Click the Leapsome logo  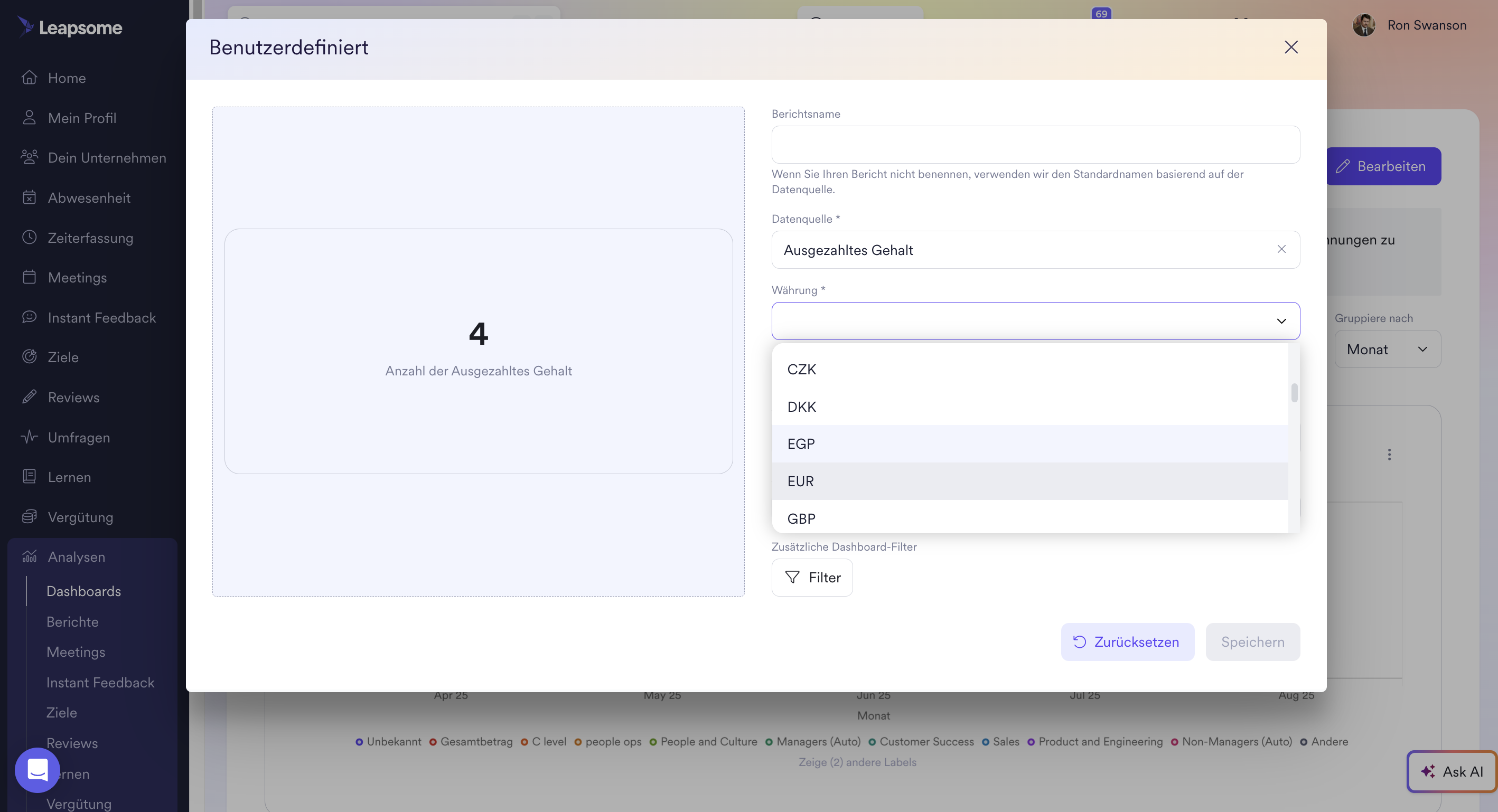click(x=69, y=27)
